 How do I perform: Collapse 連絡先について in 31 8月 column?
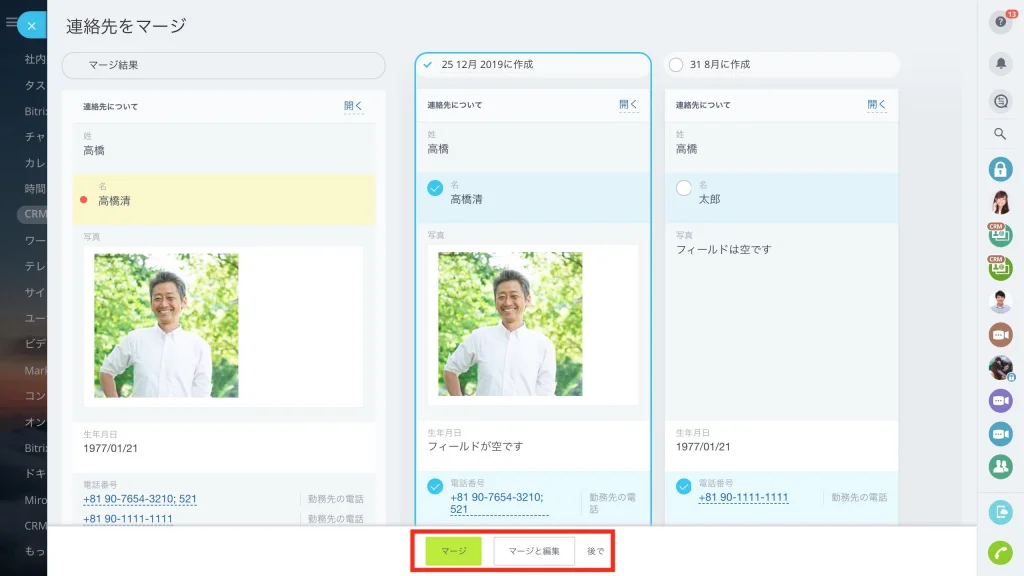pyautogui.click(x=876, y=104)
